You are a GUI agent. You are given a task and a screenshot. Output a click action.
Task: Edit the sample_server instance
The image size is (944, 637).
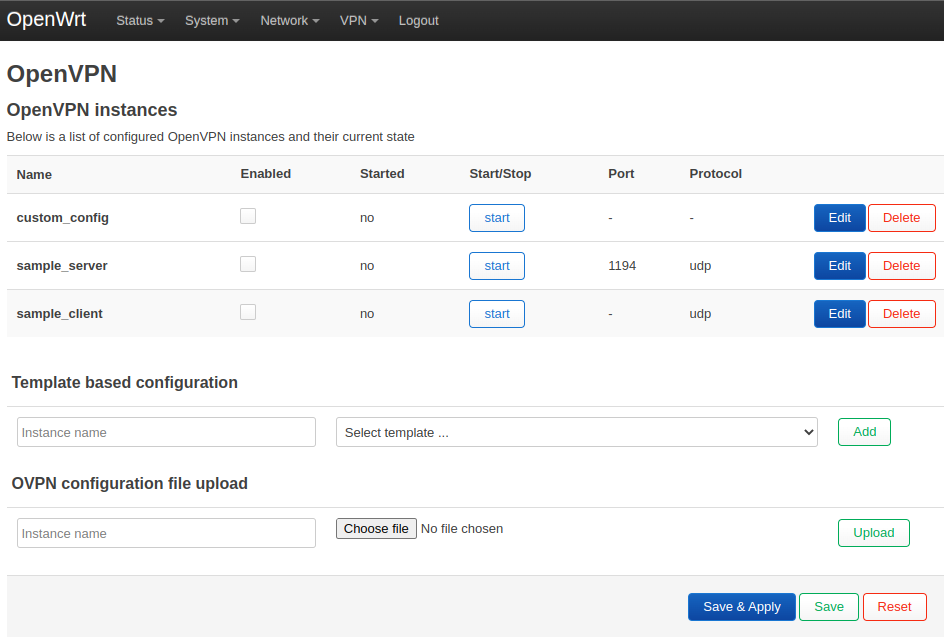click(839, 266)
